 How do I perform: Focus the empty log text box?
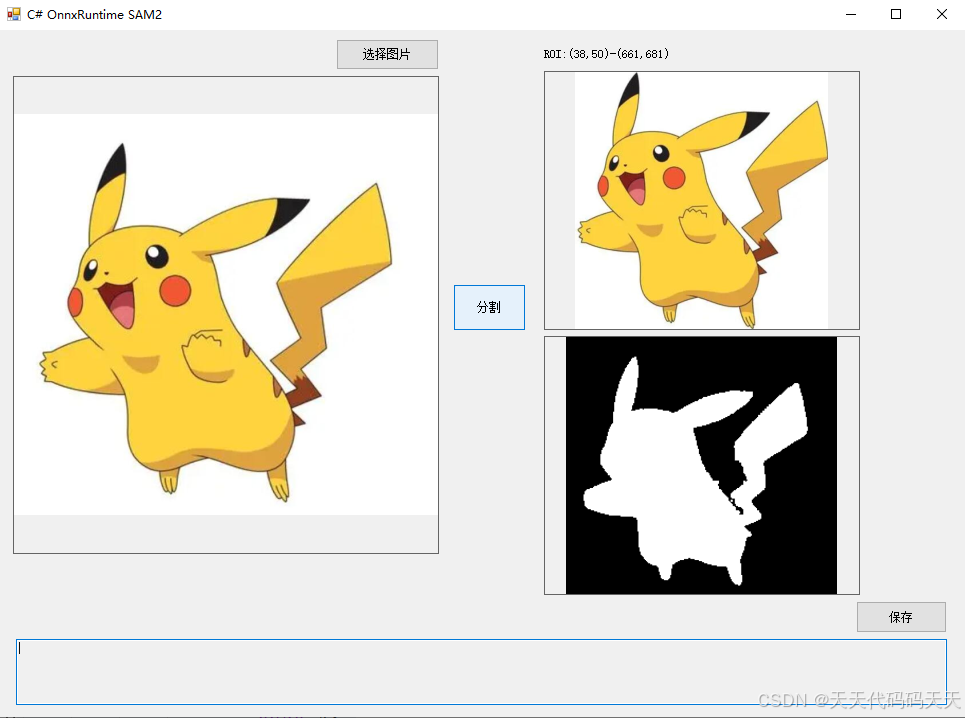(481, 671)
